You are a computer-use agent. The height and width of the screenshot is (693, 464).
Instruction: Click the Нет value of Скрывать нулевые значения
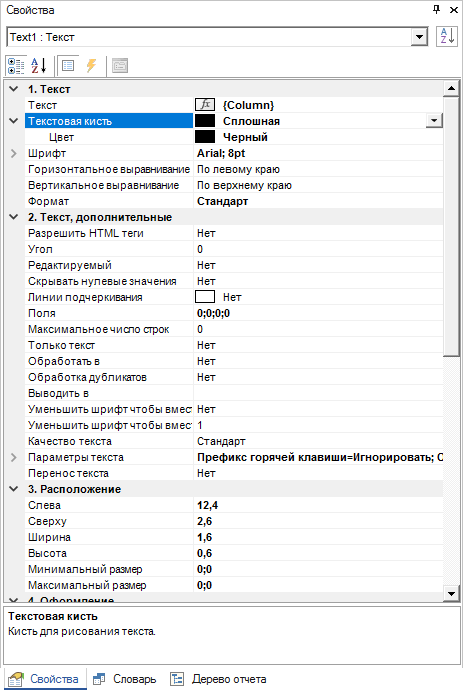(x=206, y=281)
